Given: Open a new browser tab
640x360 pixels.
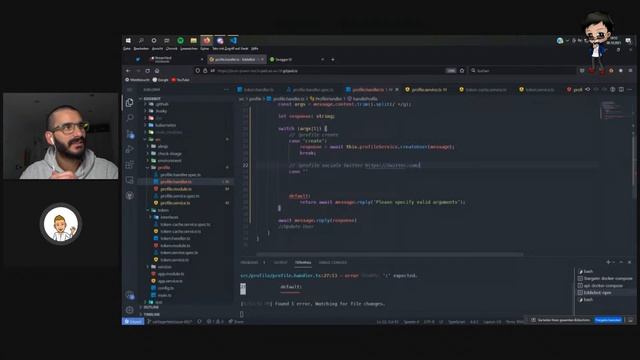Looking at the screenshot, I should point(333,60).
